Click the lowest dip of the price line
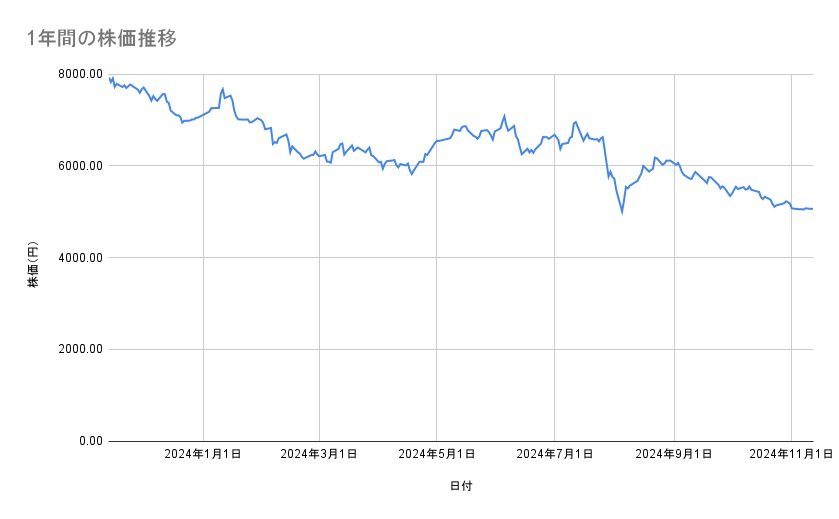Screen dimensions: 839x519 (622, 212)
